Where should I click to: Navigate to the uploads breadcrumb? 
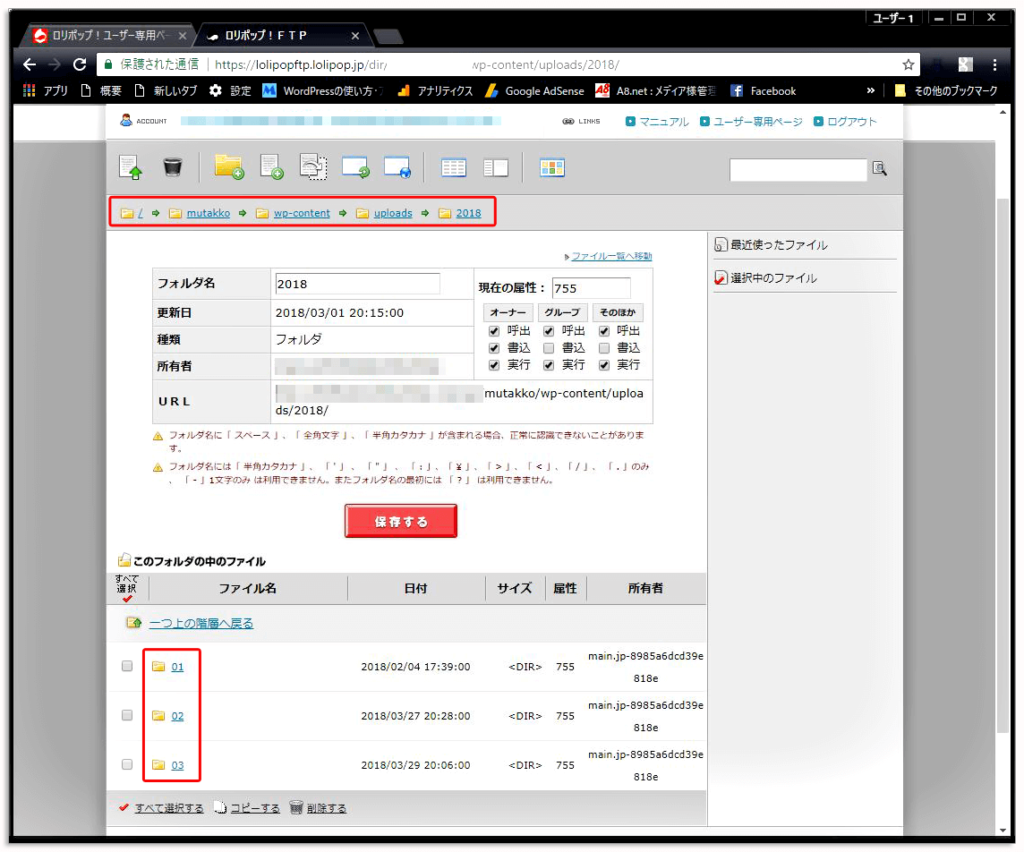393,213
